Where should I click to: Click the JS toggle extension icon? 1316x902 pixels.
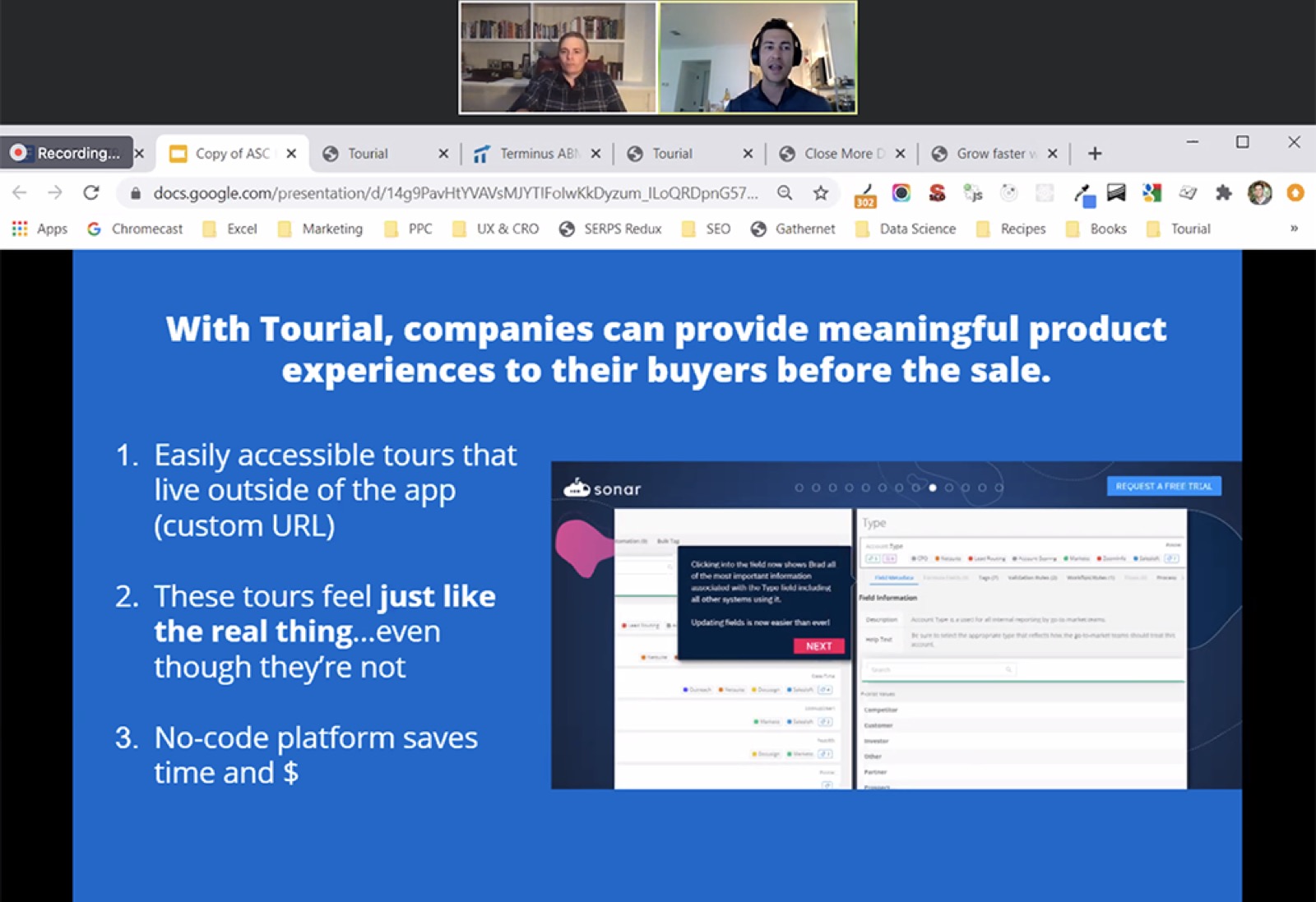pyautogui.click(x=973, y=193)
